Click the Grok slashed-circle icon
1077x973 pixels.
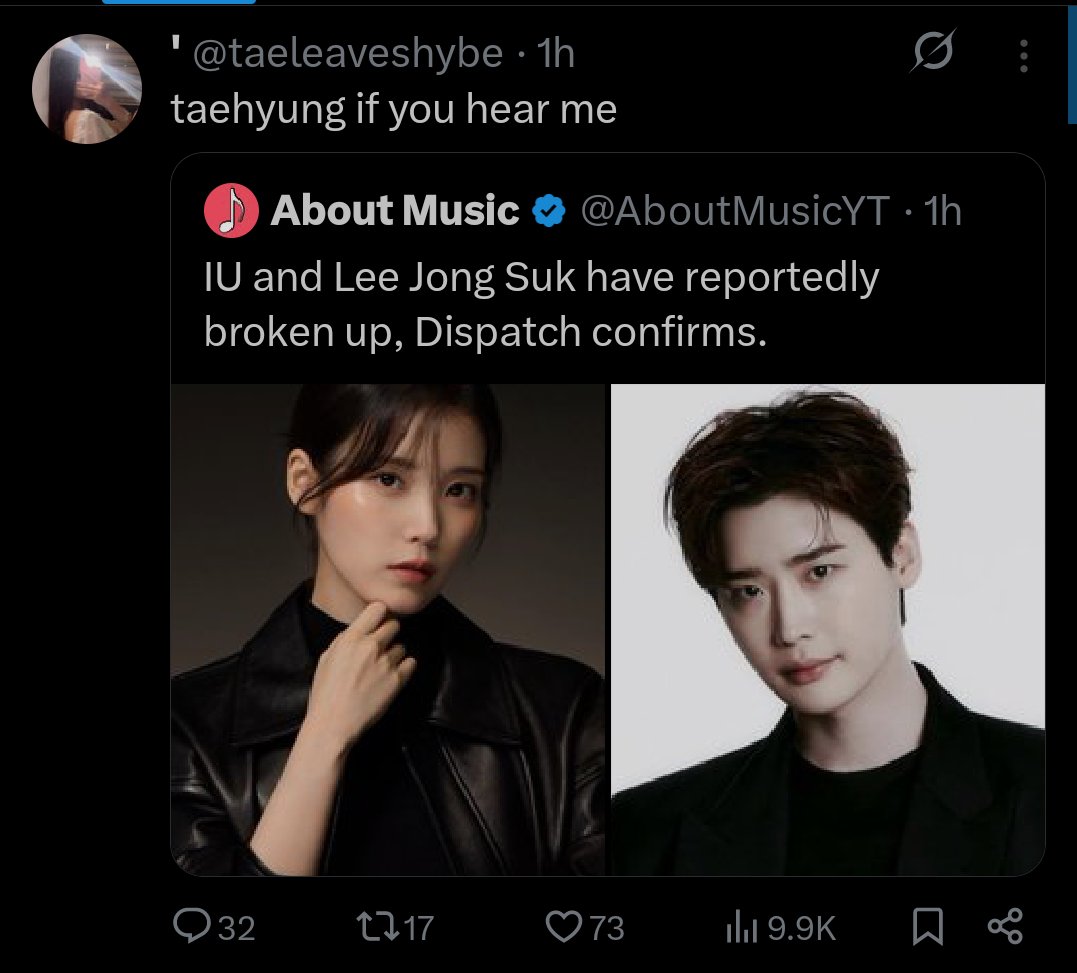pyautogui.click(x=933, y=51)
